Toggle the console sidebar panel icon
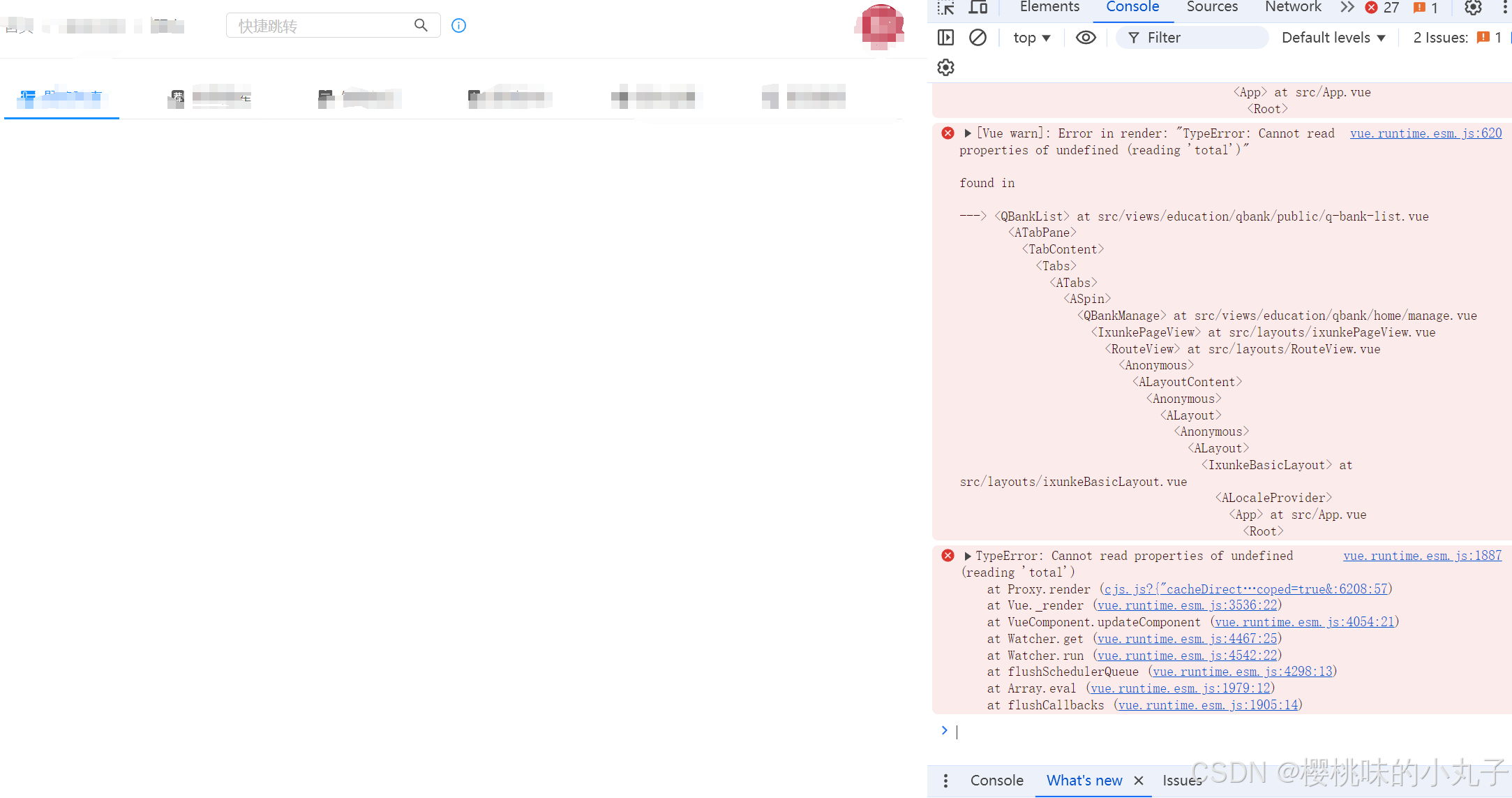This screenshot has width=1512, height=798. (945, 38)
